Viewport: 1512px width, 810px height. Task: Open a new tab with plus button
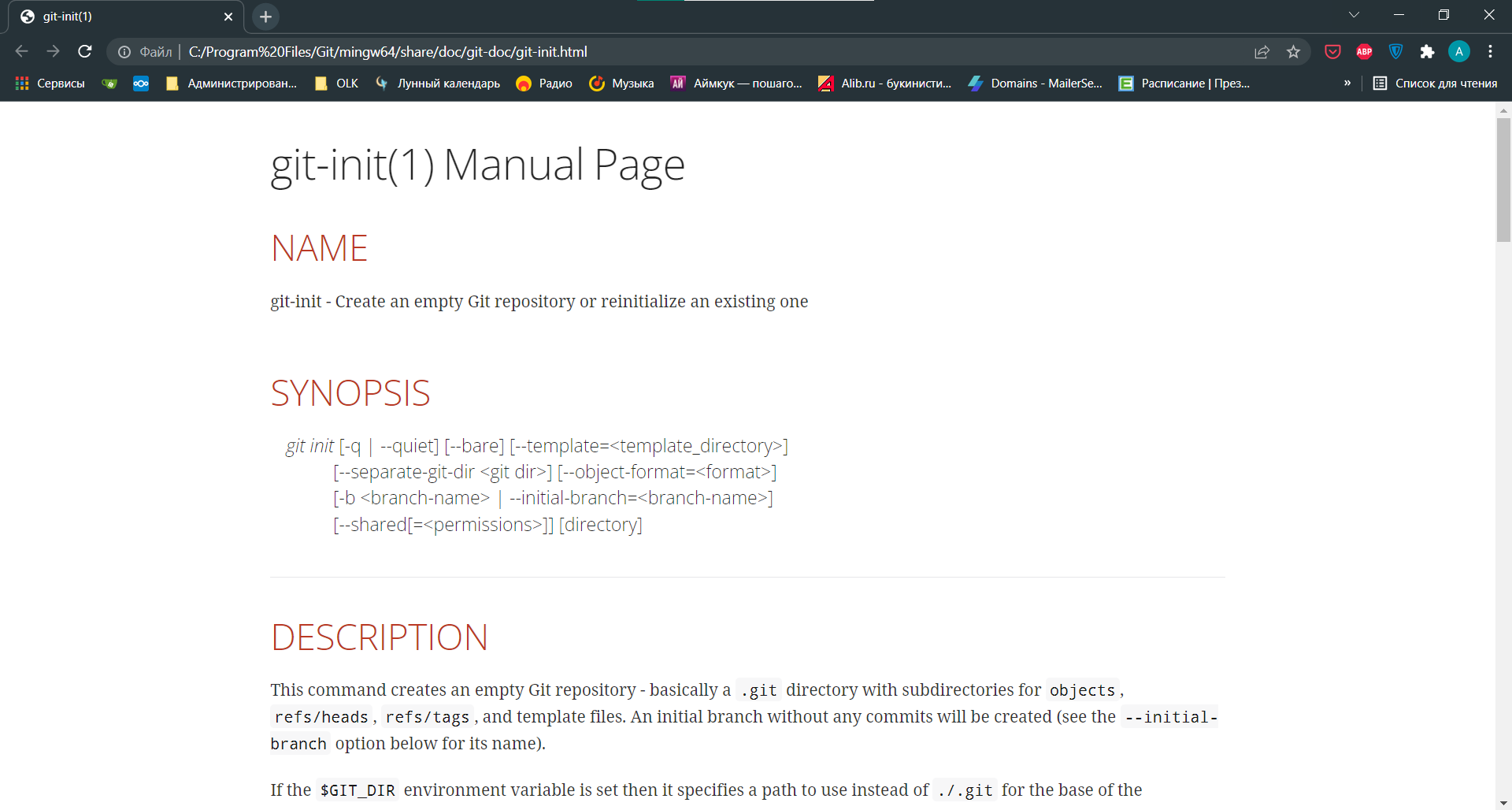pyautogui.click(x=265, y=17)
